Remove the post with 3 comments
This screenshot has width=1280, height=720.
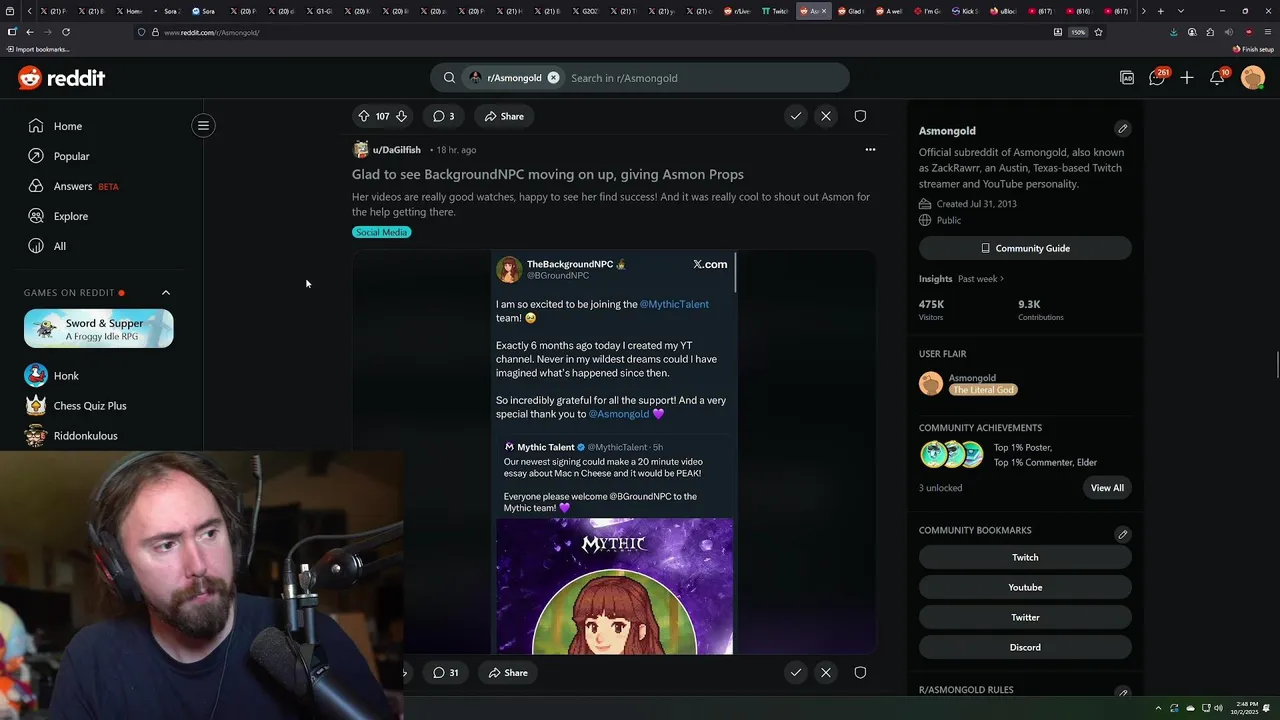point(826,116)
